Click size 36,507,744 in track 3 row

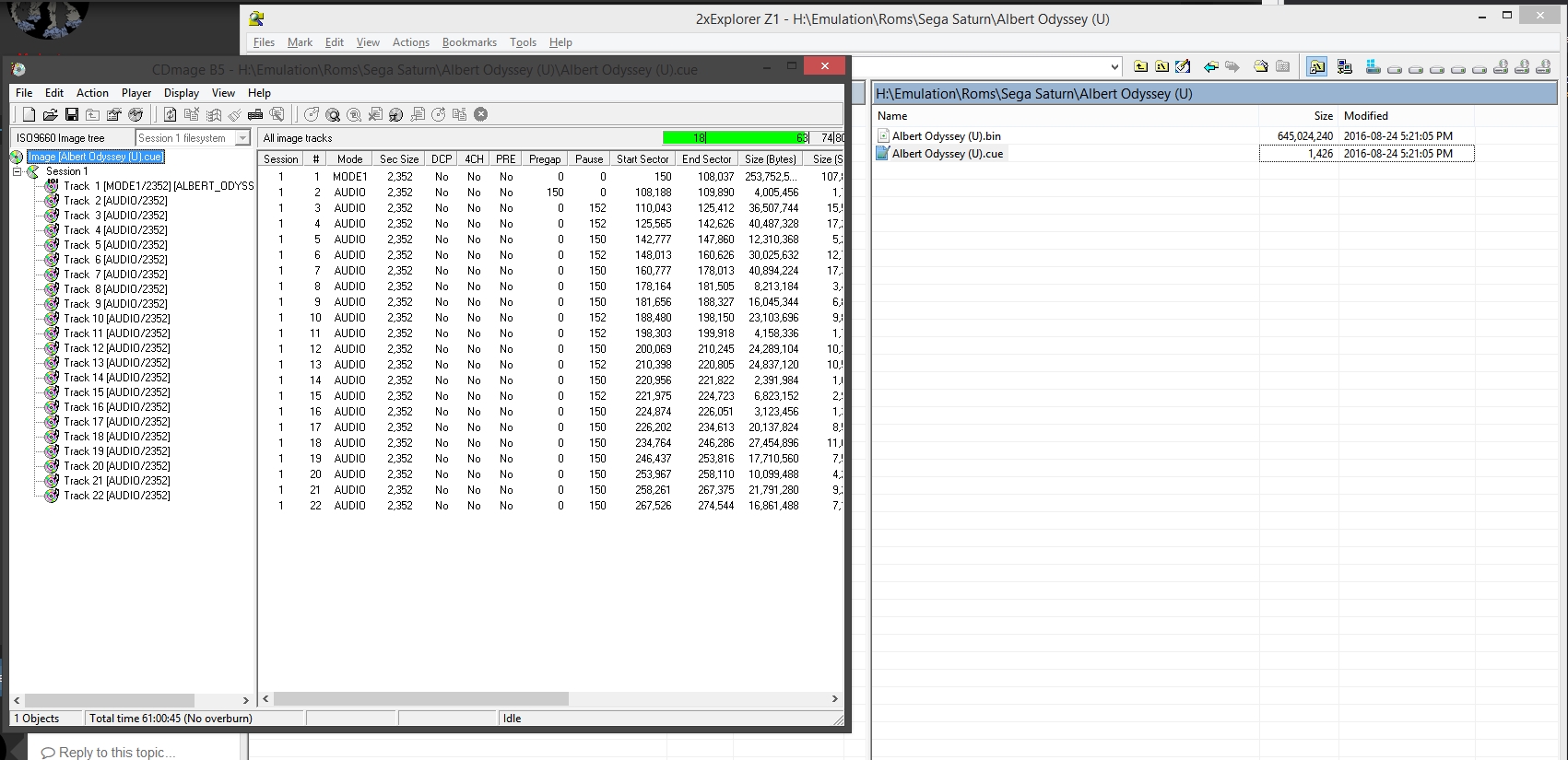[x=773, y=208]
